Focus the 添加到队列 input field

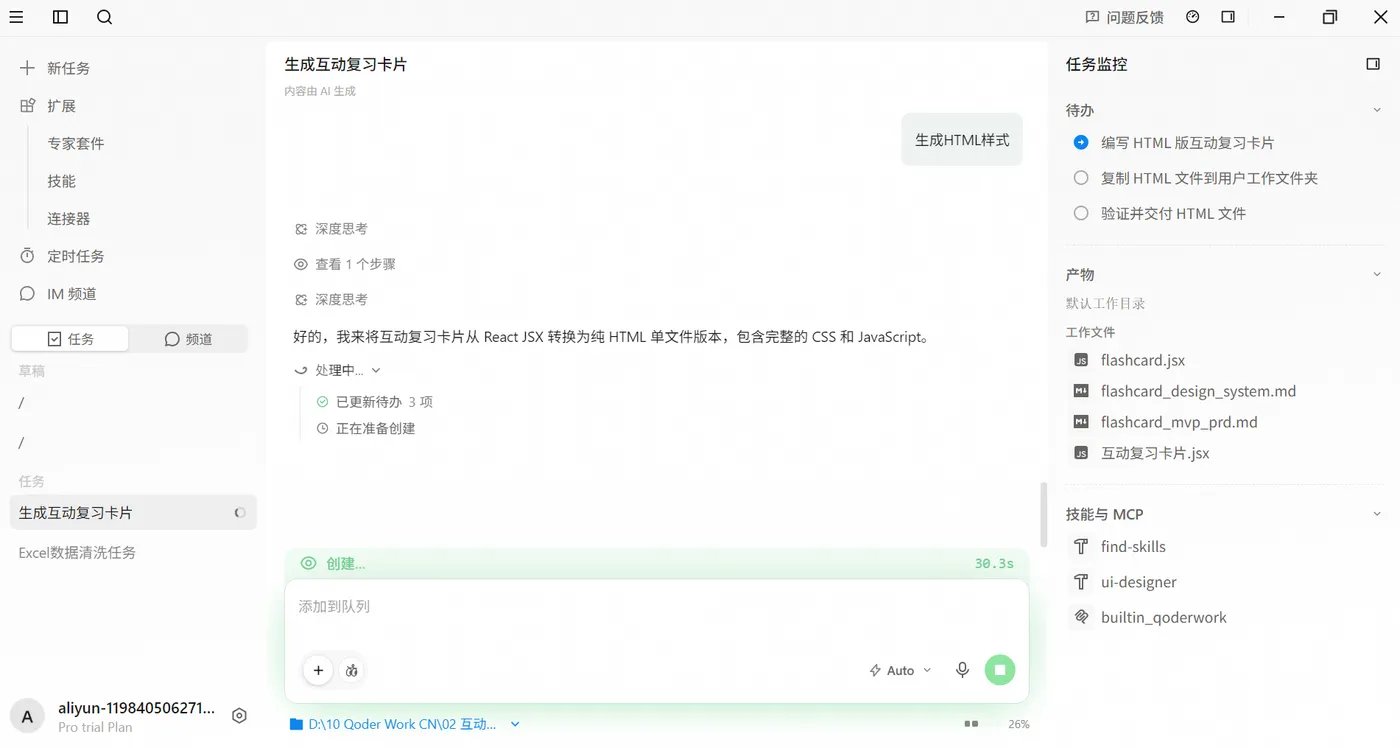(x=656, y=606)
